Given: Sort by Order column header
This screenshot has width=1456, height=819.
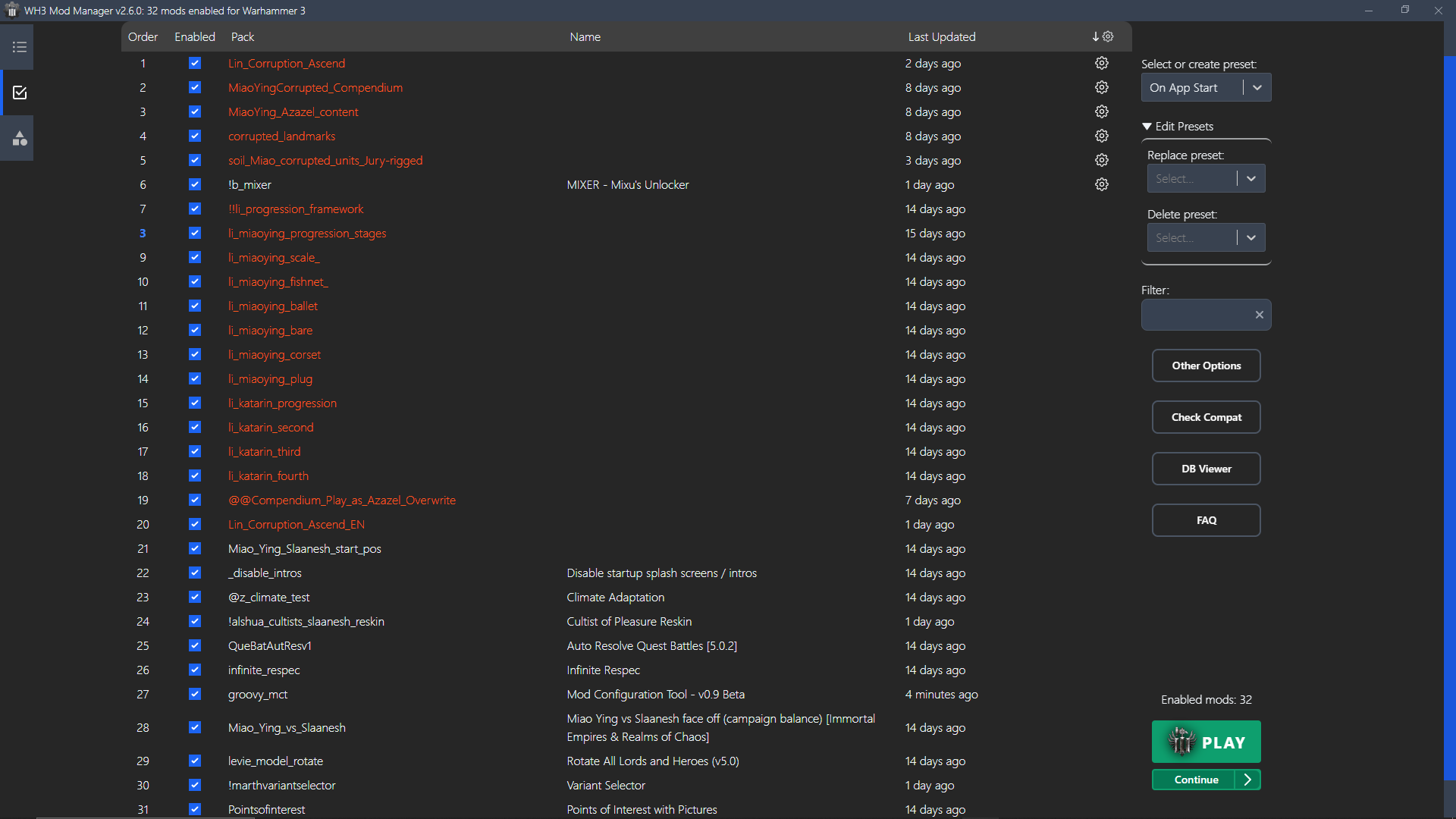Looking at the screenshot, I should (143, 36).
